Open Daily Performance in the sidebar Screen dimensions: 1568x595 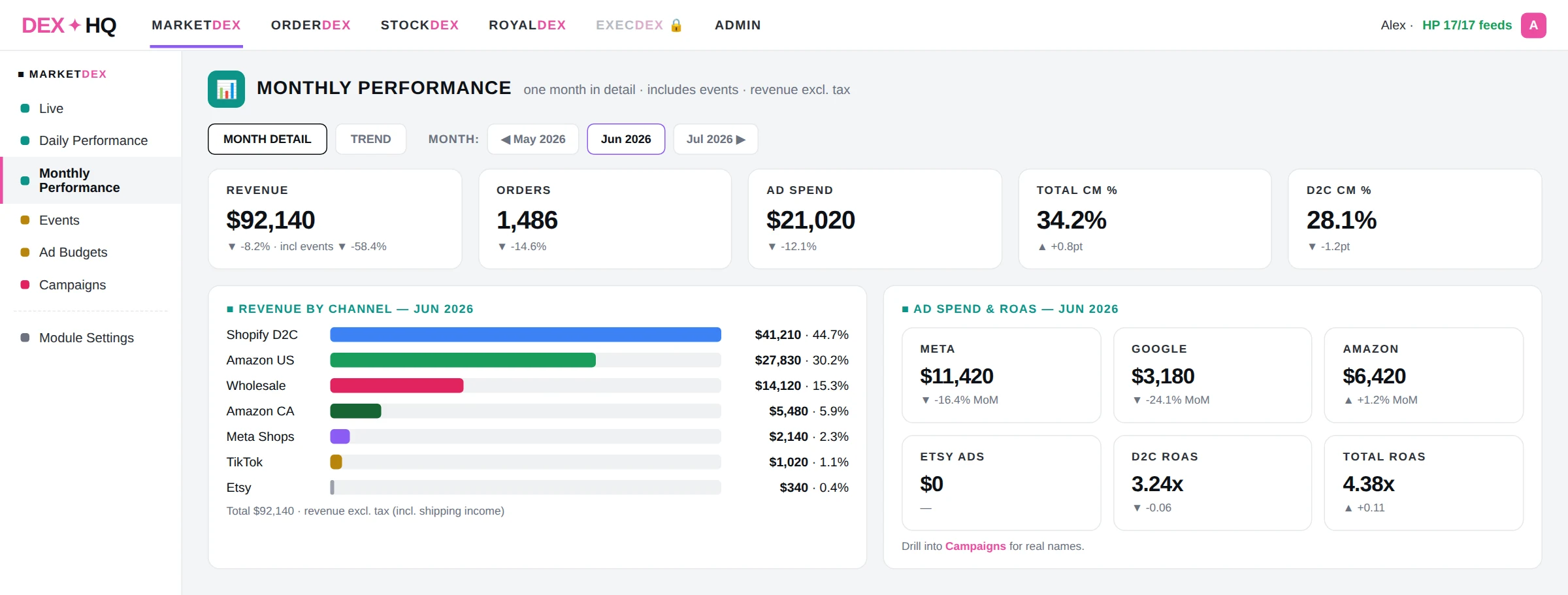click(91, 140)
